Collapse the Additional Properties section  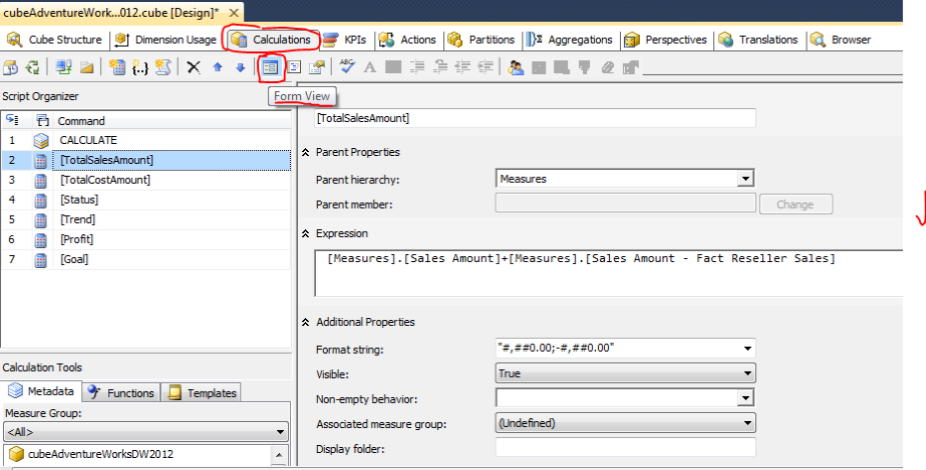pyautogui.click(x=305, y=322)
